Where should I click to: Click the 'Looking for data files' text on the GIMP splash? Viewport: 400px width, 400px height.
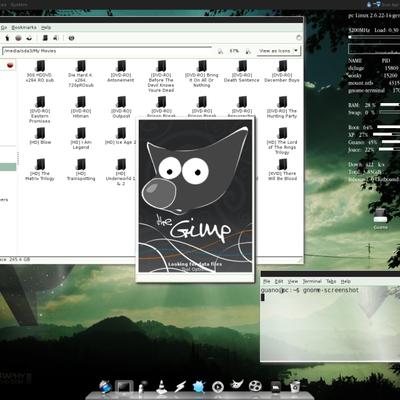click(195, 264)
